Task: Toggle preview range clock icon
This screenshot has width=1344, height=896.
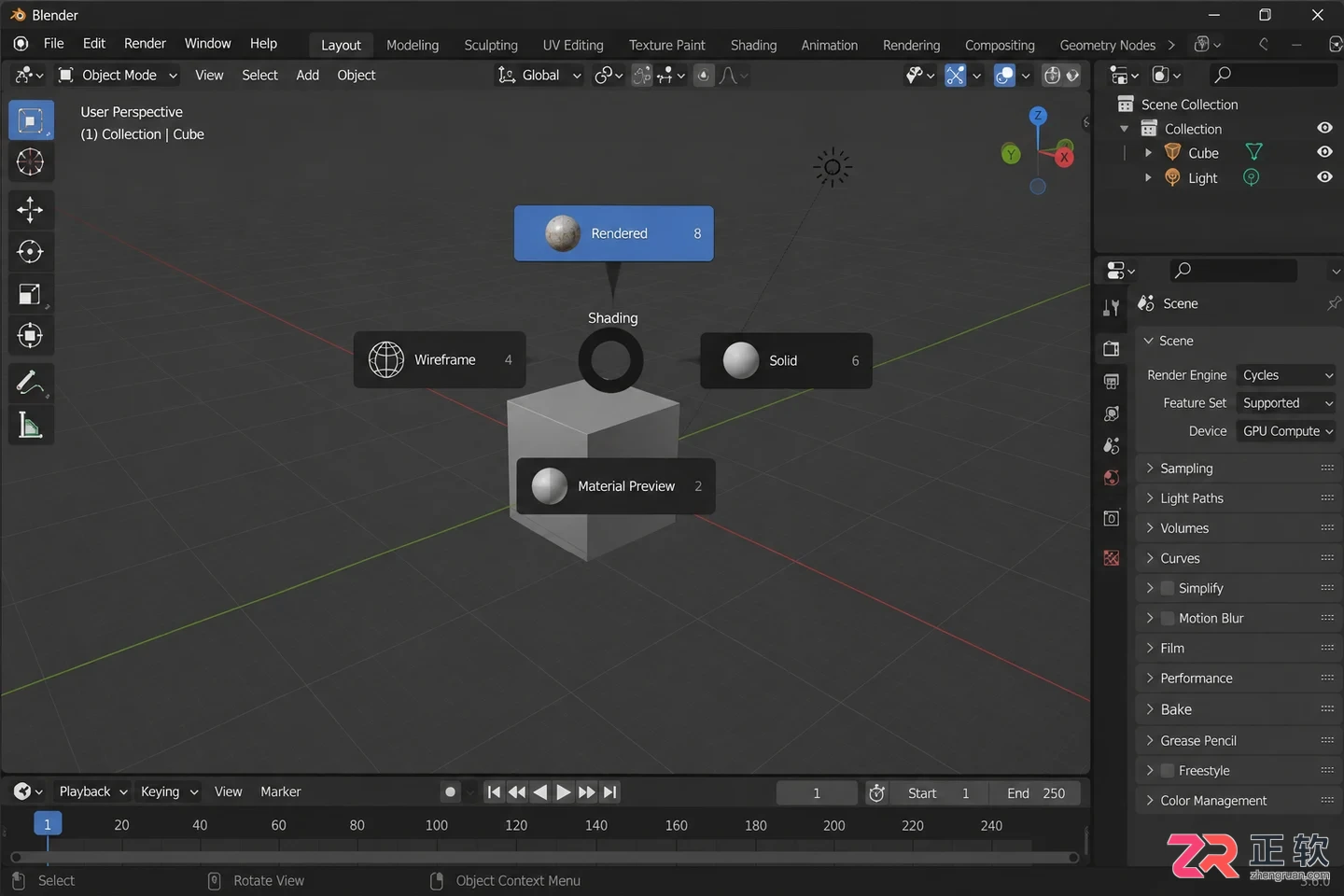Action: (876, 793)
